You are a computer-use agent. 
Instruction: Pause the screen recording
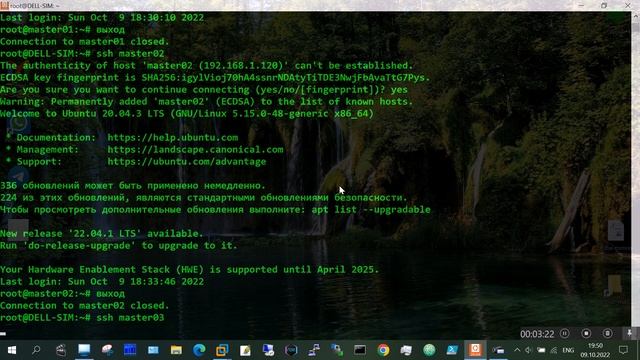pyautogui.click(x=565, y=333)
